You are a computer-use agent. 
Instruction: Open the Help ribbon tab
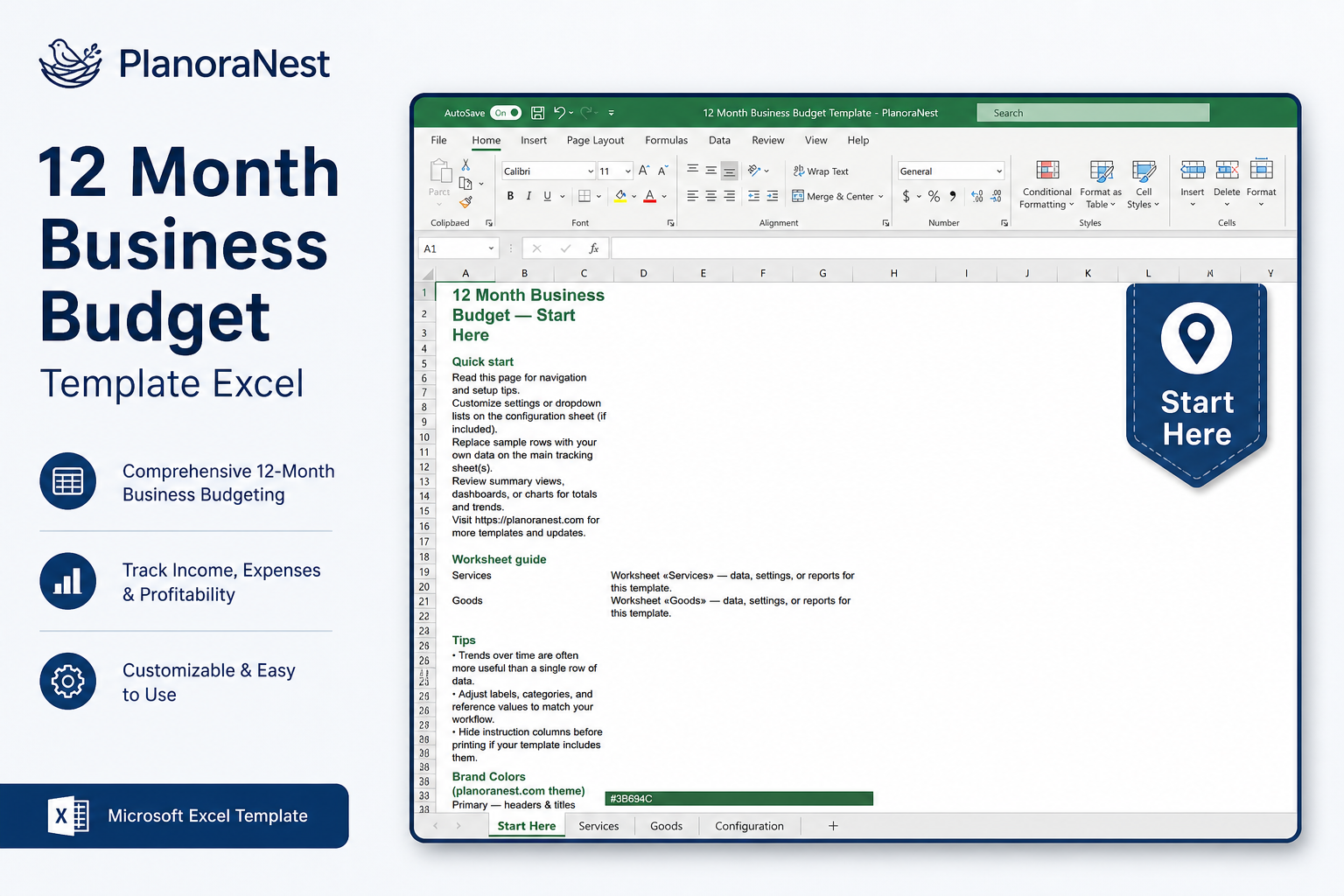click(858, 140)
